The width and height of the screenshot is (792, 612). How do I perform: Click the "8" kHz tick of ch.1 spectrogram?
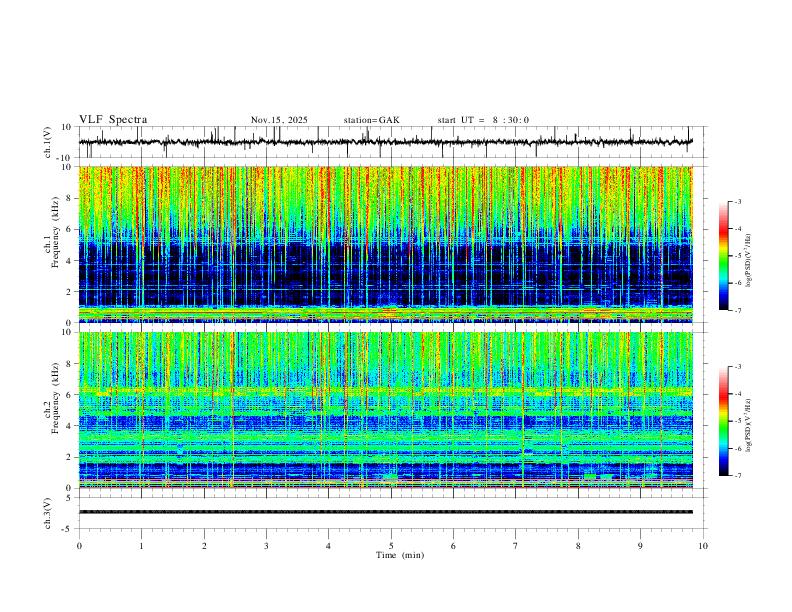click(70, 198)
